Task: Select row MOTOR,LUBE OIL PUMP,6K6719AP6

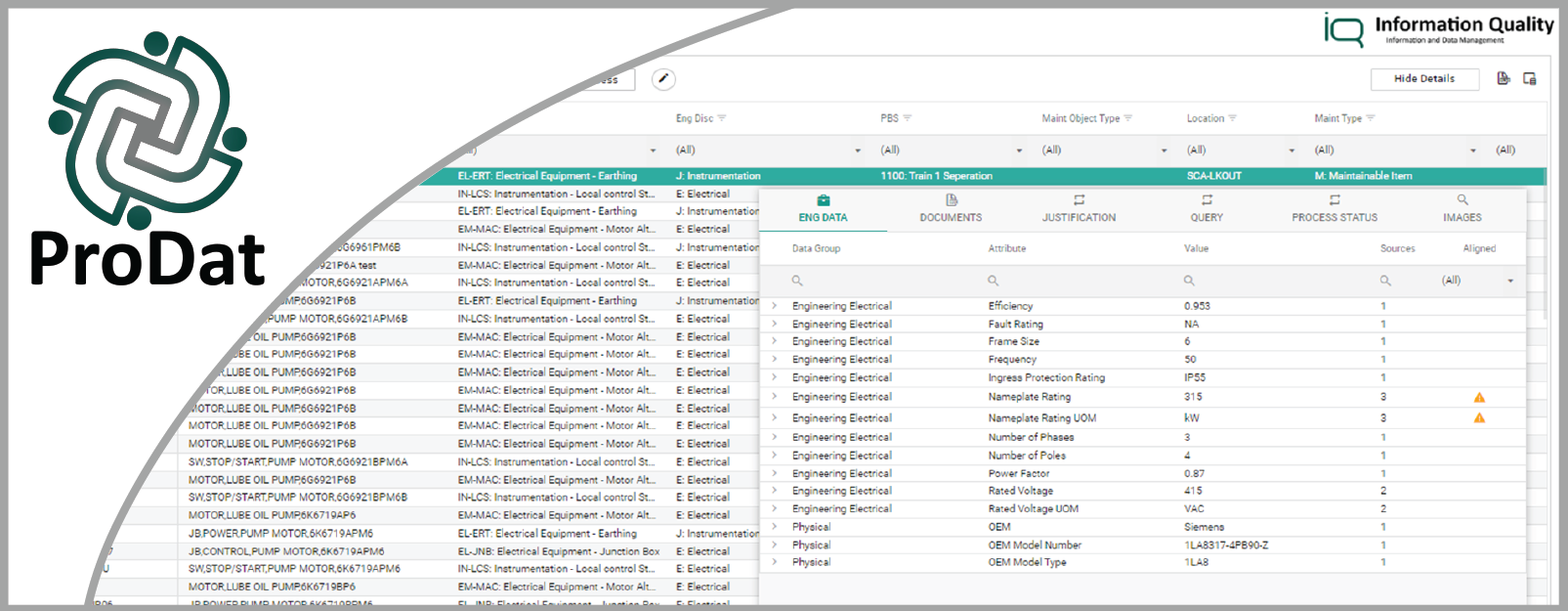Action: pos(272,515)
